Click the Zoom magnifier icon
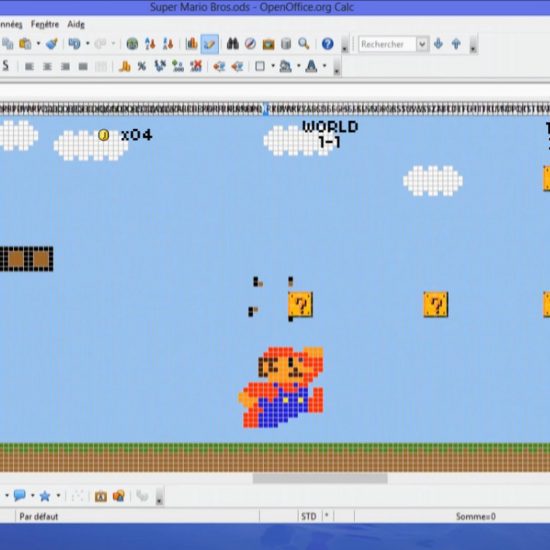This screenshot has width=550, height=550. pos(304,44)
